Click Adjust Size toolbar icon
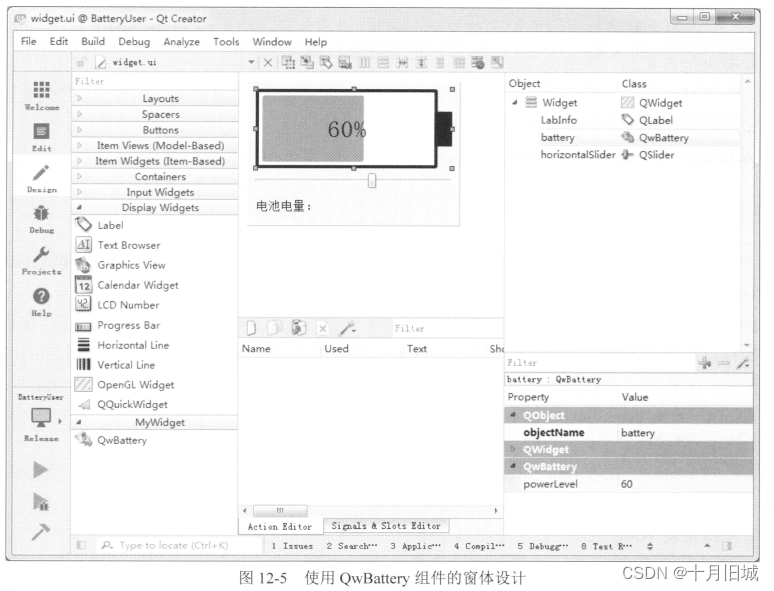 click(x=497, y=63)
